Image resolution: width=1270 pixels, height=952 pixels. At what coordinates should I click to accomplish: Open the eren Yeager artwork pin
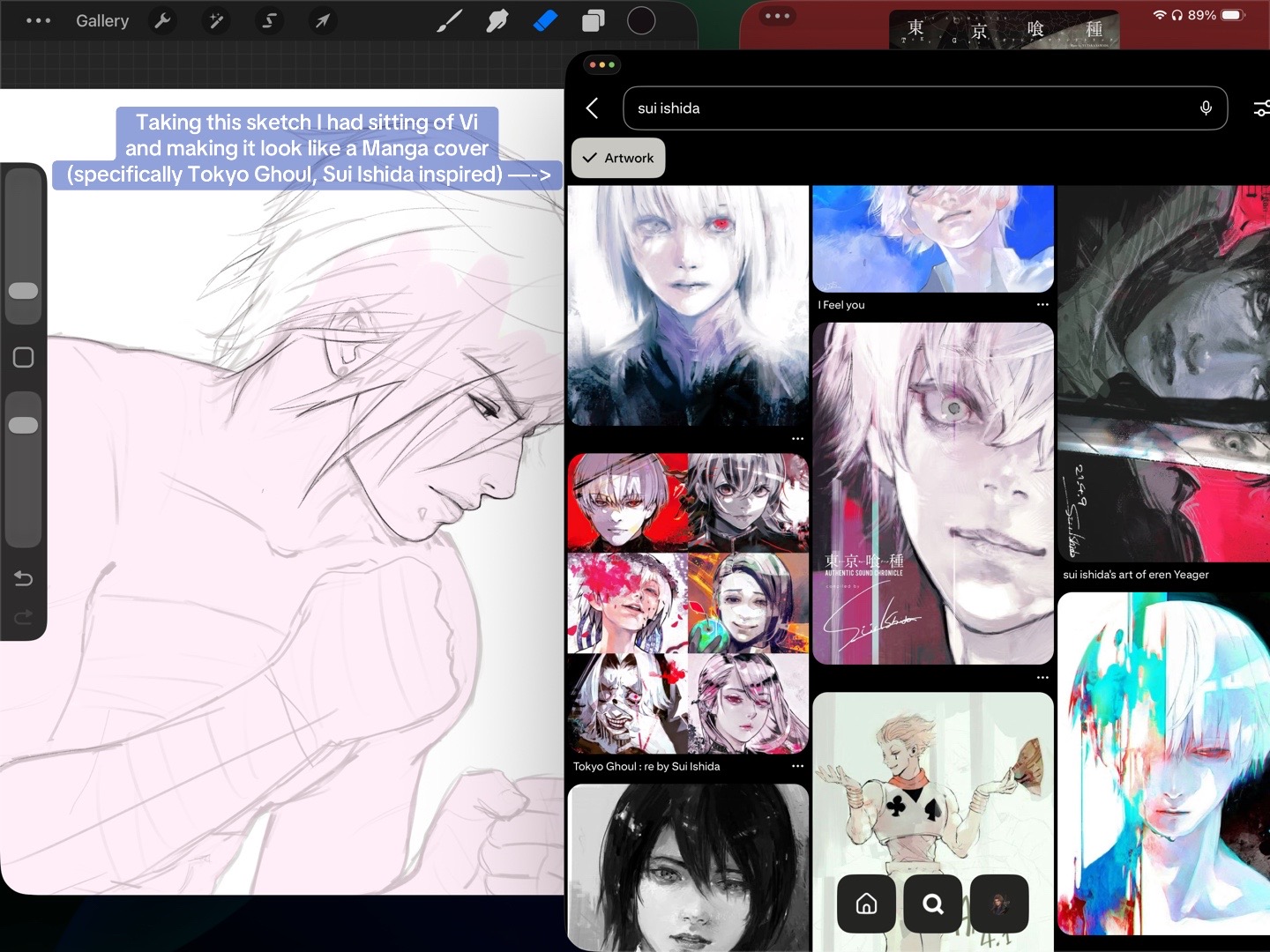[1163, 374]
